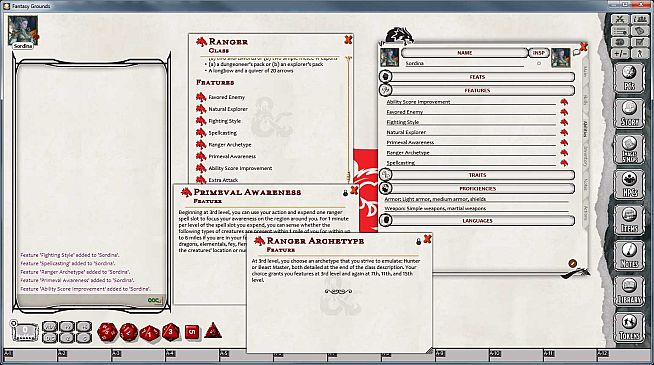Toggle the lock on Primeval Awareness window
Screen dimensions: 654x365
(x=345, y=193)
